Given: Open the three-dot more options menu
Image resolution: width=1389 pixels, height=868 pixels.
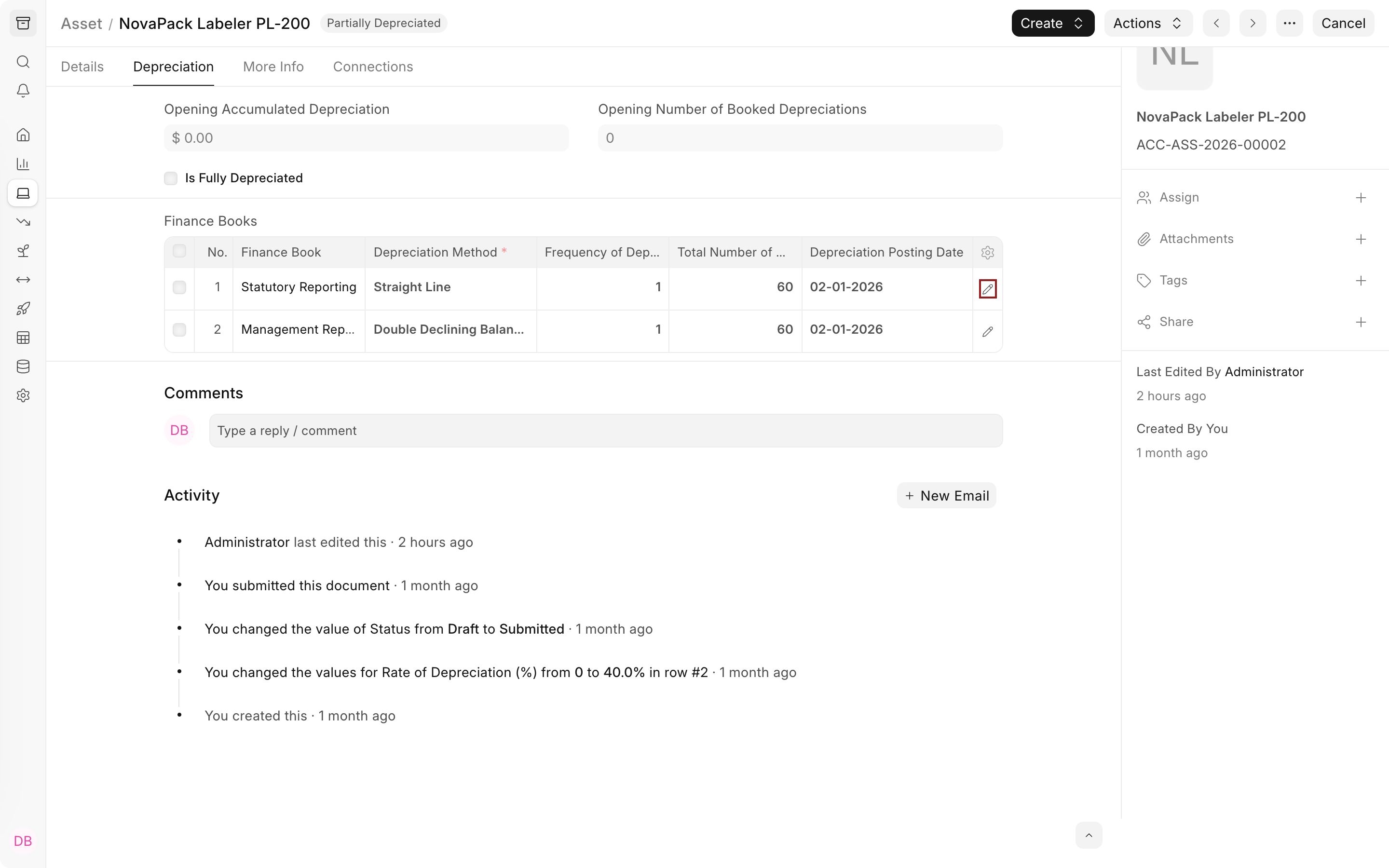Looking at the screenshot, I should [1289, 24].
